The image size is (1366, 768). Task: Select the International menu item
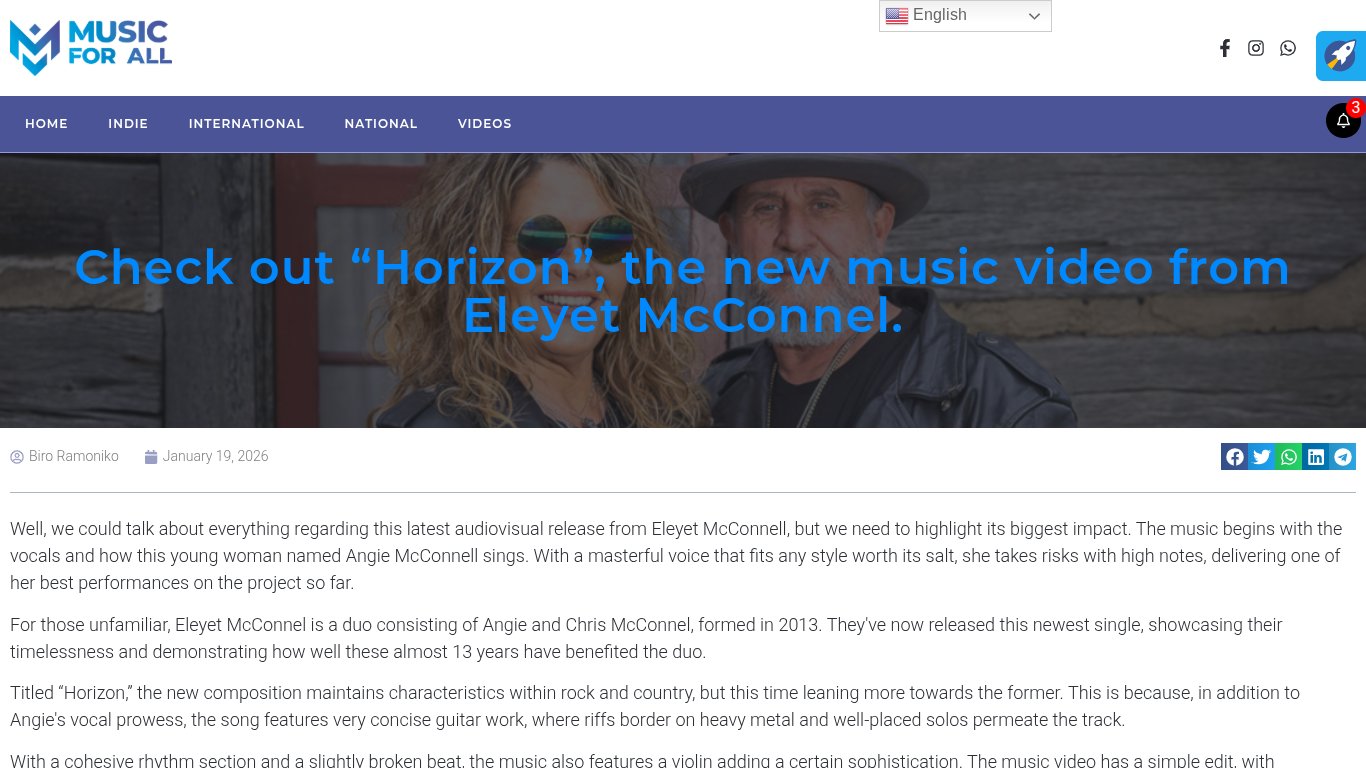[x=246, y=124]
